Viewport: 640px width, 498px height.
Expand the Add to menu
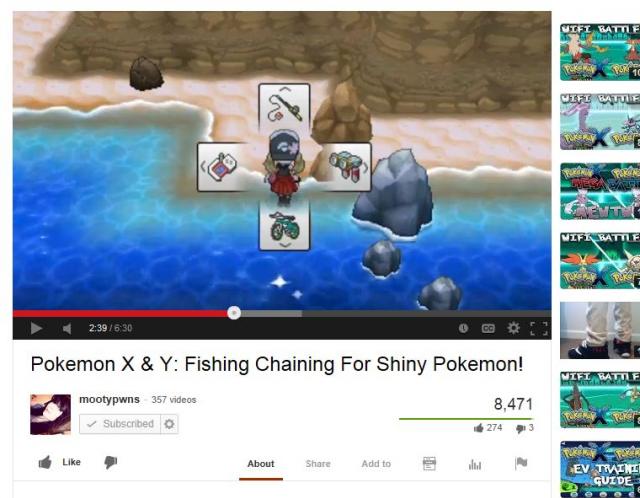(376, 464)
